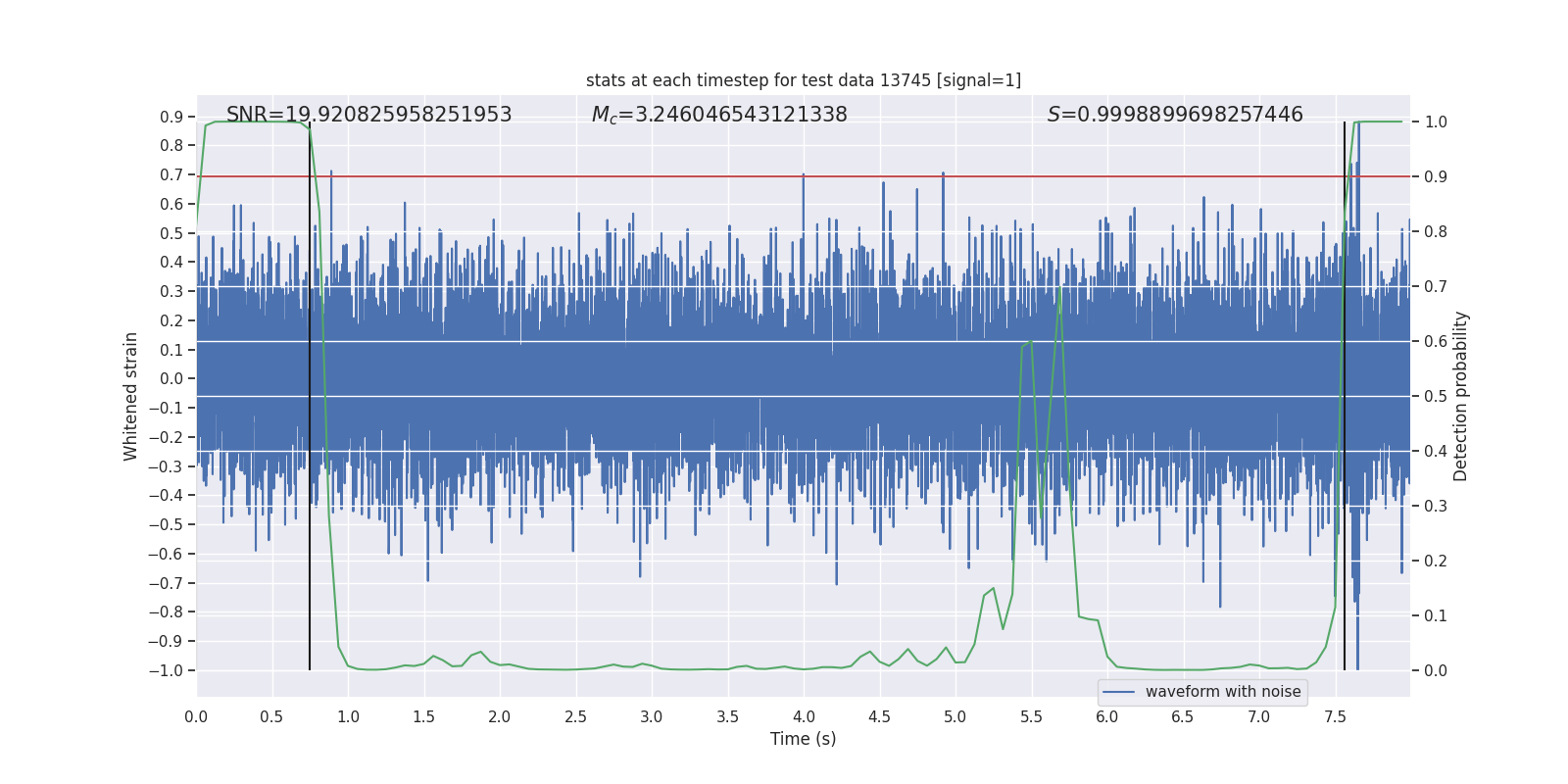This screenshot has height=784, width=1568.
Task: Click the Whitened strain tick label 0.7
Action: click(171, 174)
